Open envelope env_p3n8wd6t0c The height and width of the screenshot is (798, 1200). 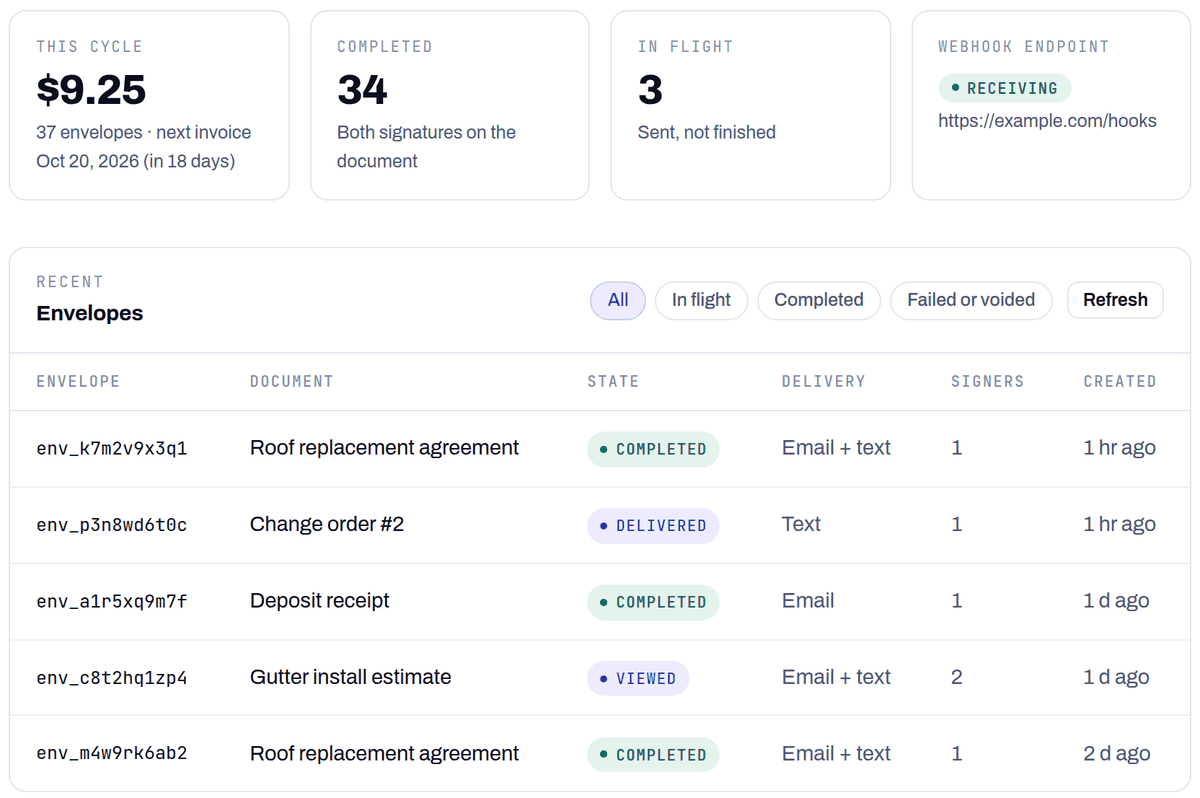coord(112,525)
